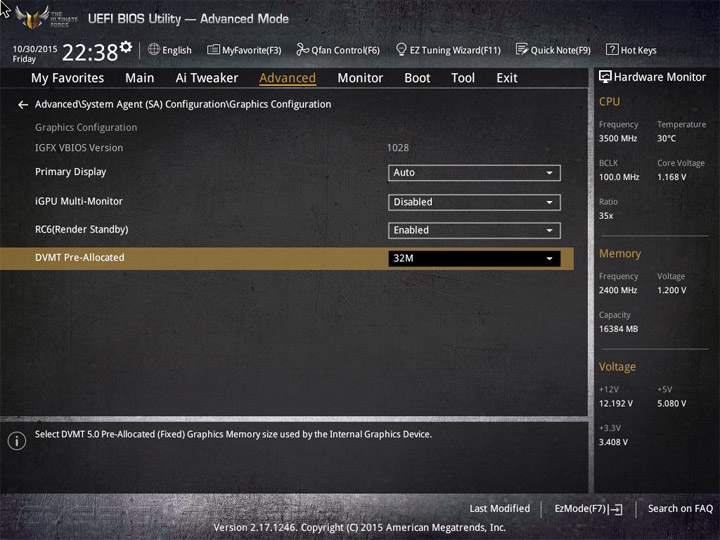Click the info icon in the help area
Viewport: 720px width, 540px height.
(x=17, y=441)
